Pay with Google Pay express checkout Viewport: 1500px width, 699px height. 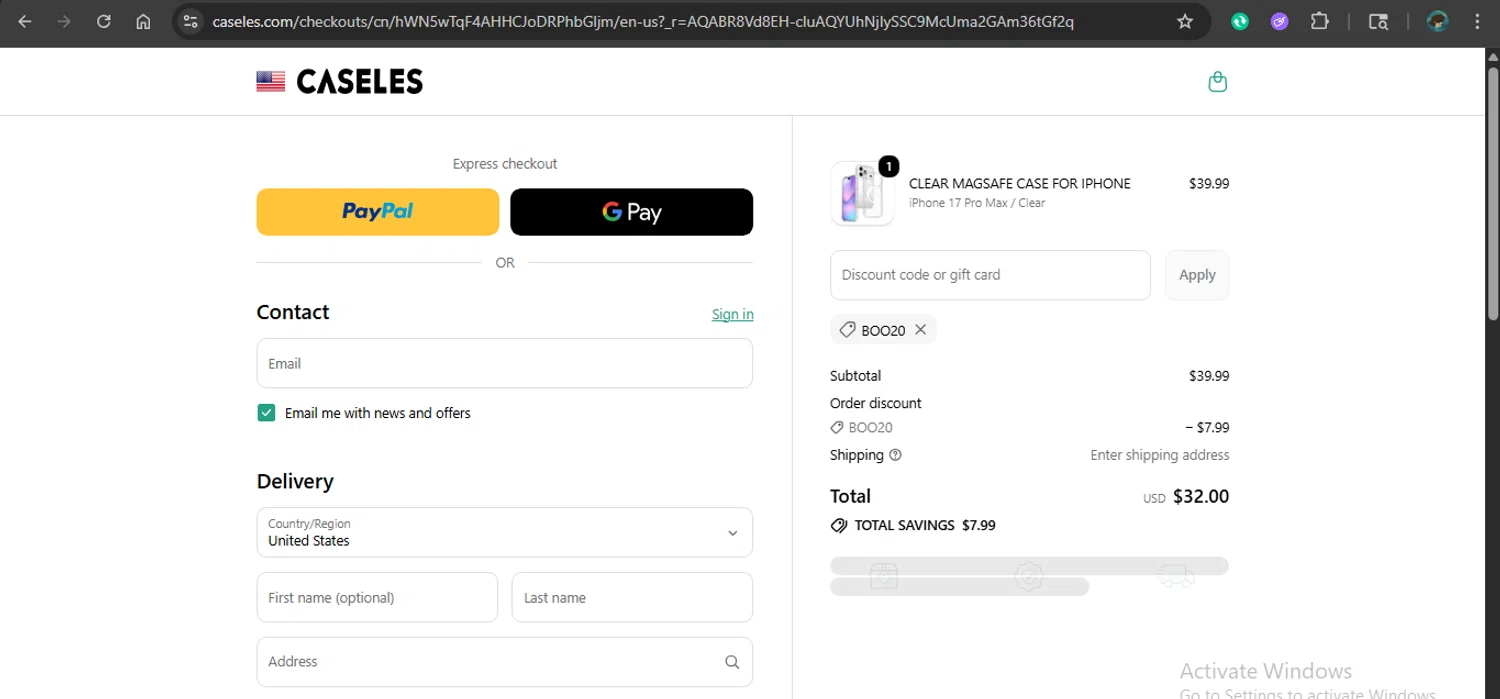pos(631,212)
